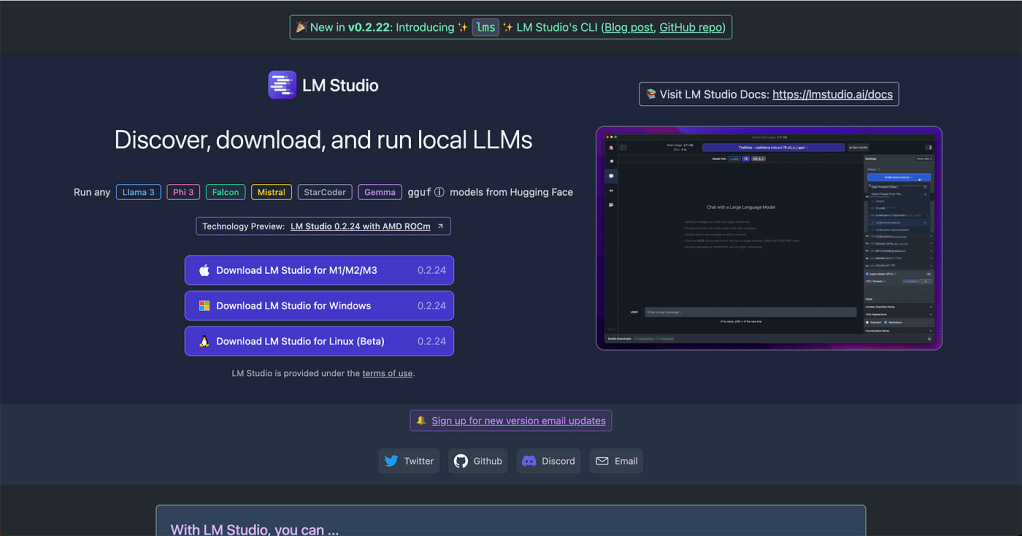Click the Apple icon on the M1/M2/M3 download button
The width and height of the screenshot is (1022, 536).
pyautogui.click(x=204, y=270)
